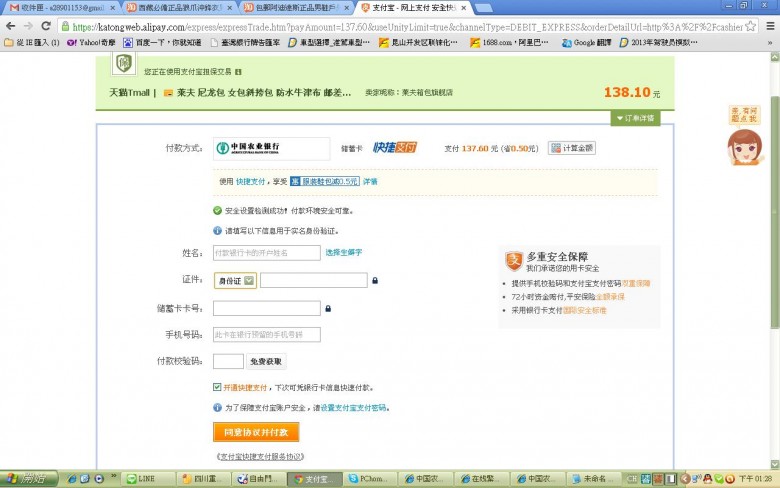Reload the Alipay payment page
Image resolution: width=780 pixels, height=488 pixels.
pos(45,27)
